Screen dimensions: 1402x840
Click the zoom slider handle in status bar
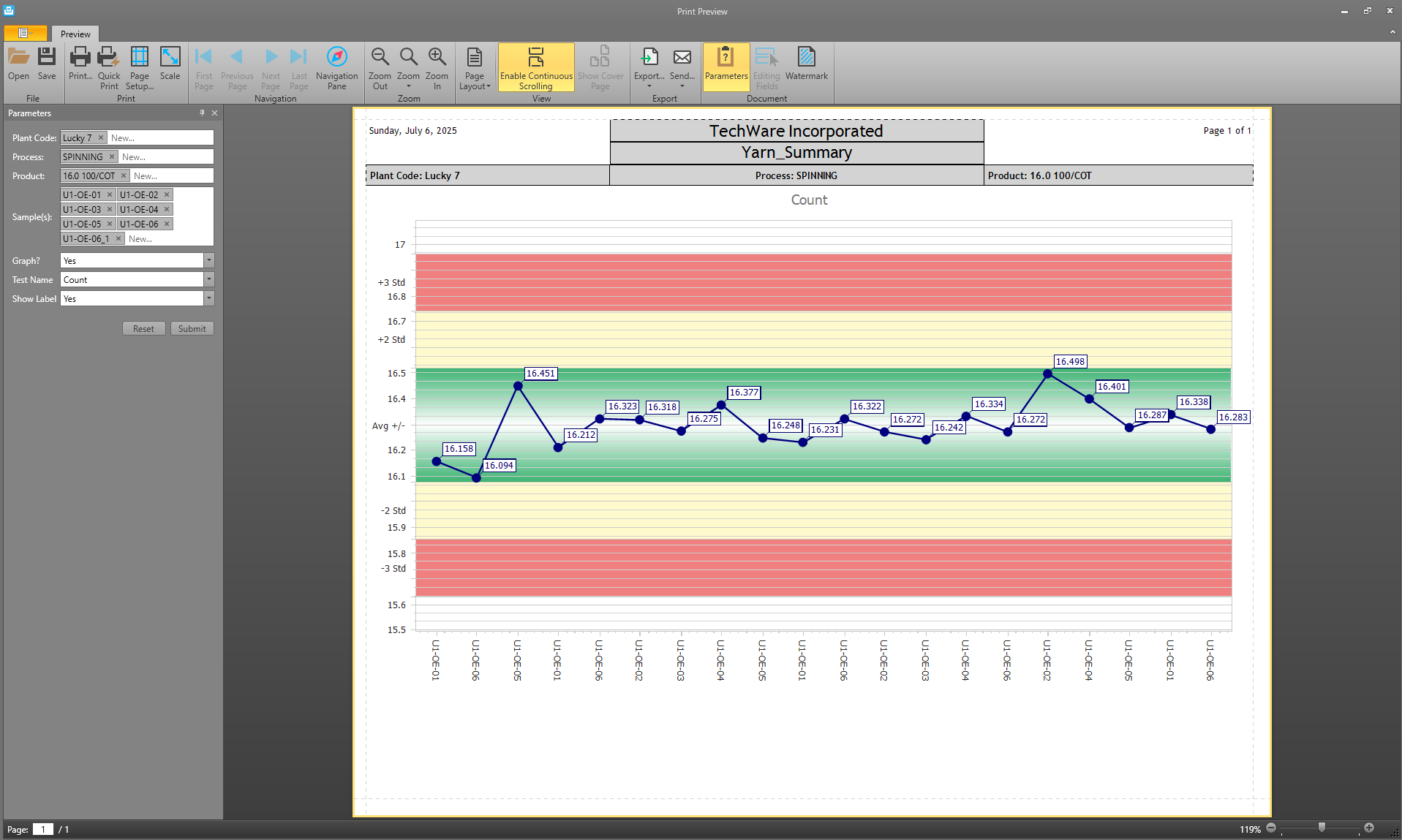coord(1322,828)
